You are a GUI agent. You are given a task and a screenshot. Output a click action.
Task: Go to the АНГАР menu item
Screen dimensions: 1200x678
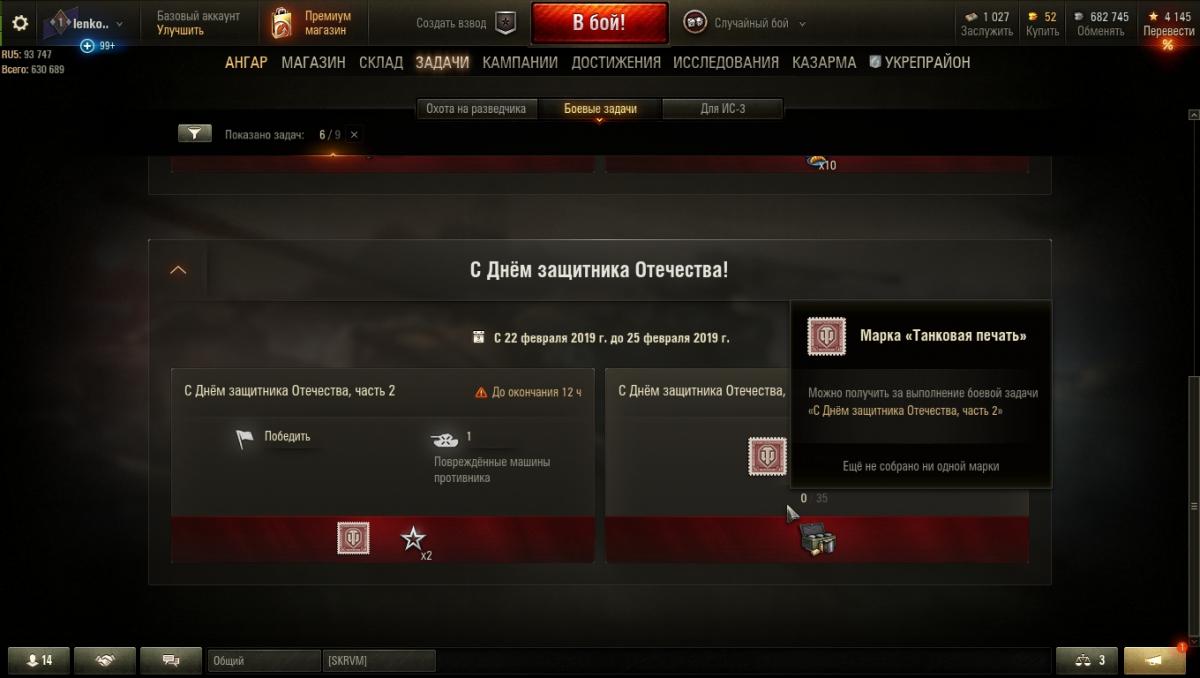(246, 62)
